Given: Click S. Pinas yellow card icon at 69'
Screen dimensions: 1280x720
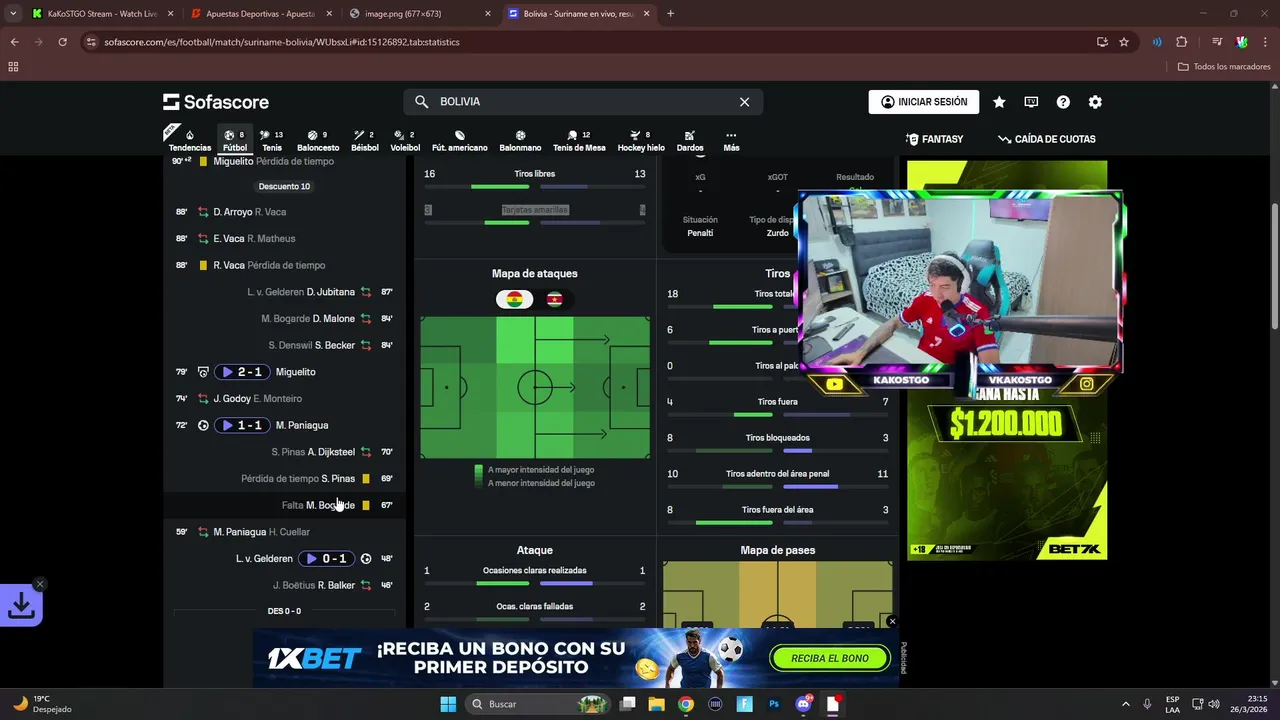Looking at the screenshot, I should (x=366, y=479).
